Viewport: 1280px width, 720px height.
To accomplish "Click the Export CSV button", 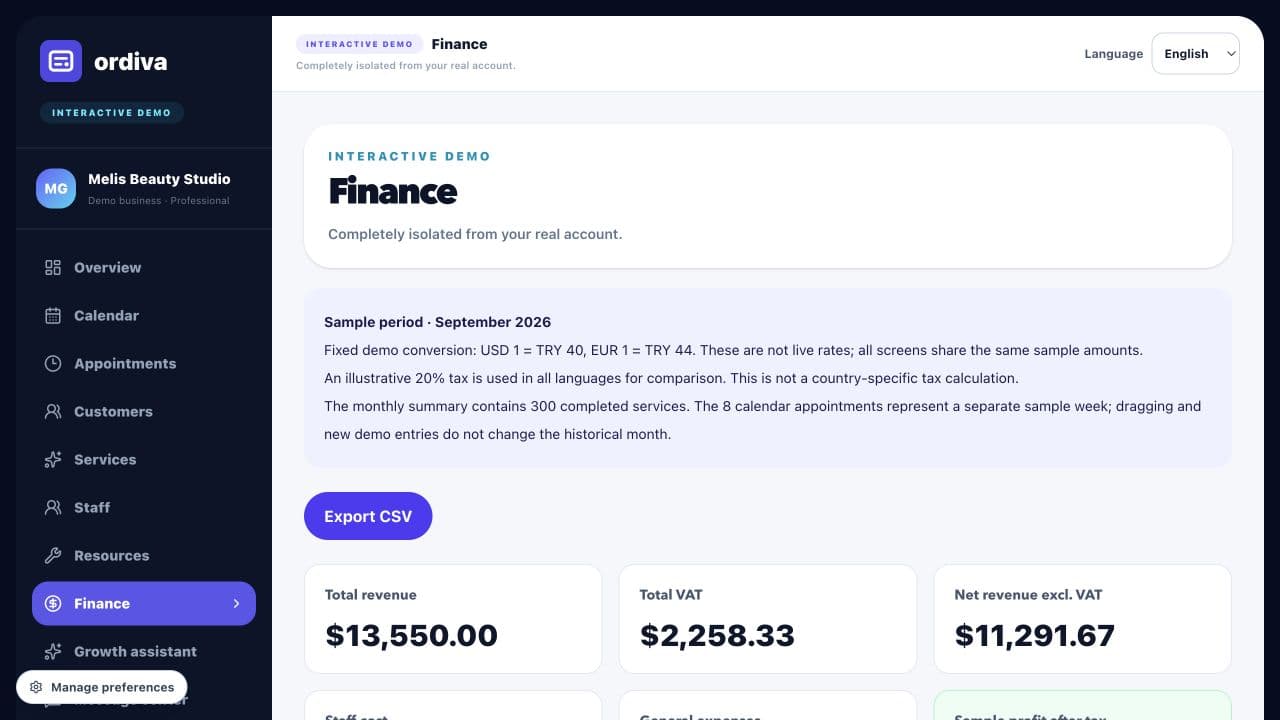I will coord(368,516).
